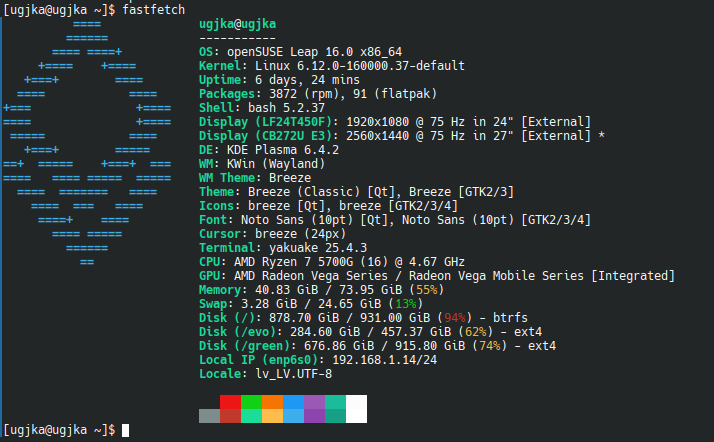Select the 'Icons: breeze [Qt]' line
Screen dimensions: 714x442
pyautogui.click(x=328, y=206)
